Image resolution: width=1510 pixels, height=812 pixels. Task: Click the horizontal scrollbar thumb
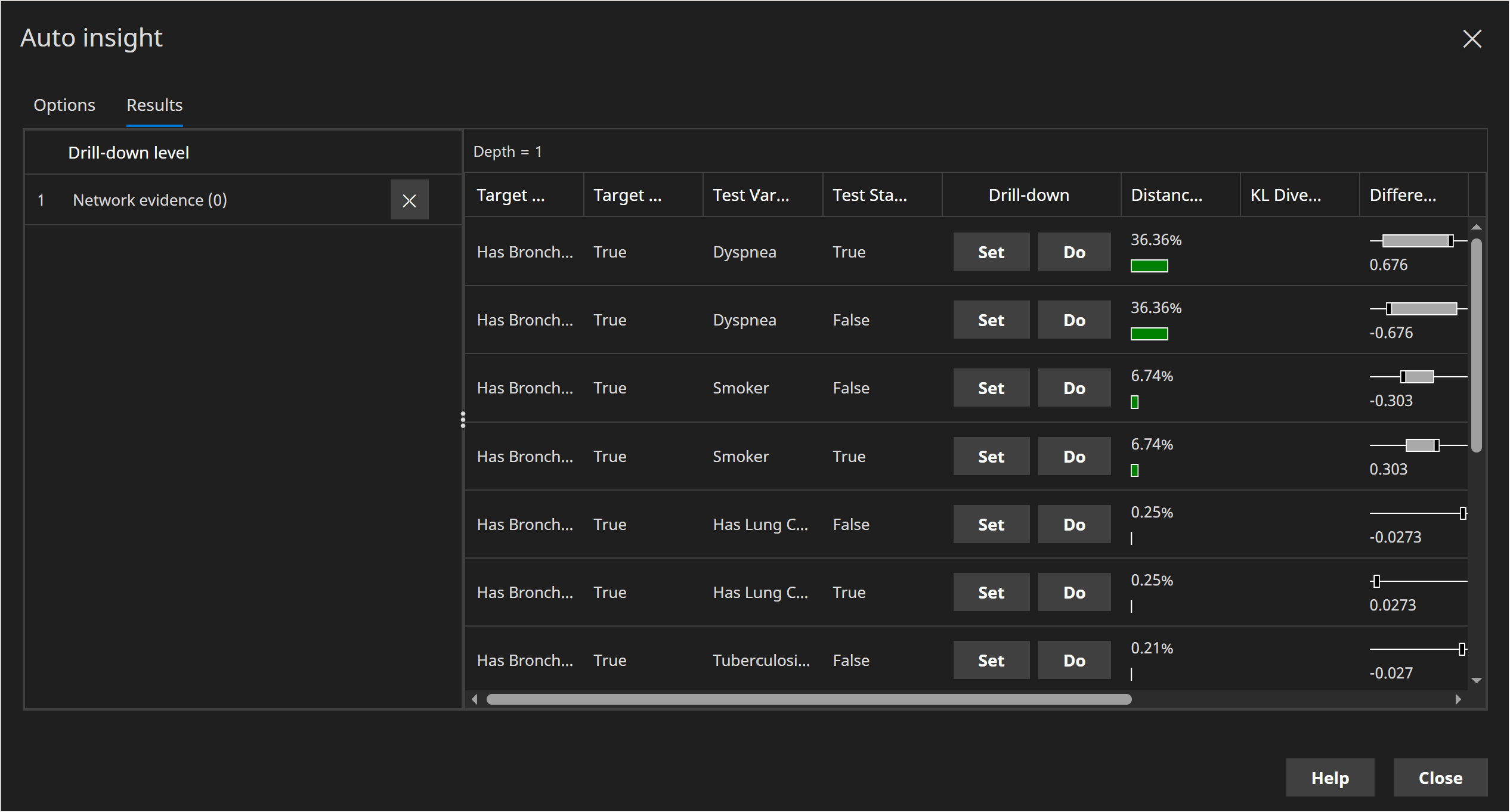pos(809,699)
